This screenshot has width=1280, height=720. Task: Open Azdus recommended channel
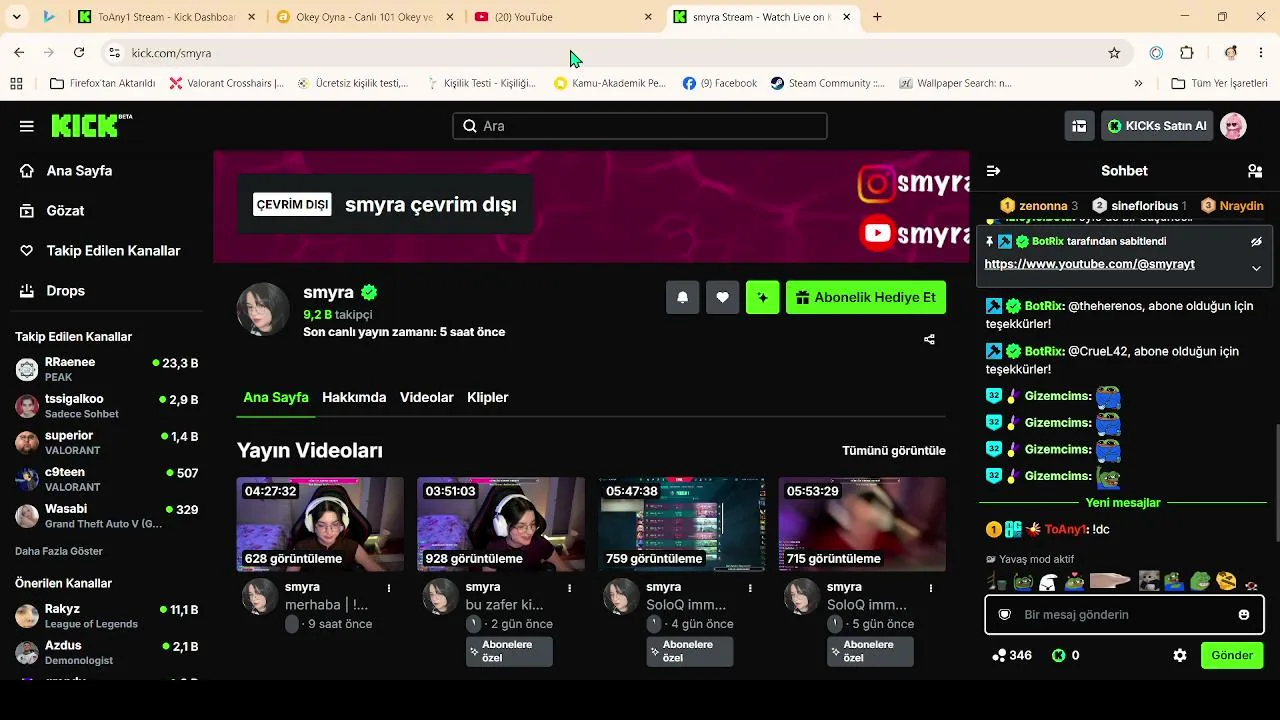tap(106, 653)
